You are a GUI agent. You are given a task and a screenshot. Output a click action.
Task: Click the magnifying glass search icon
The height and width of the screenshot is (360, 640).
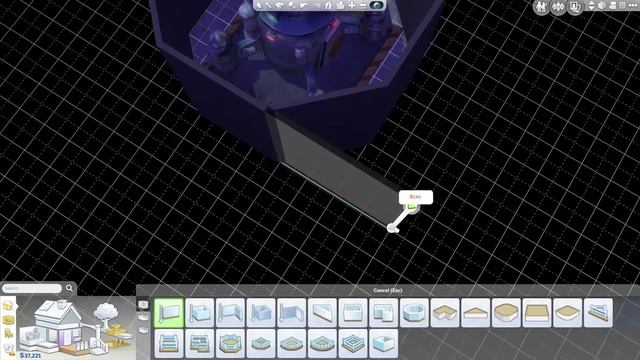tap(69, 288)
